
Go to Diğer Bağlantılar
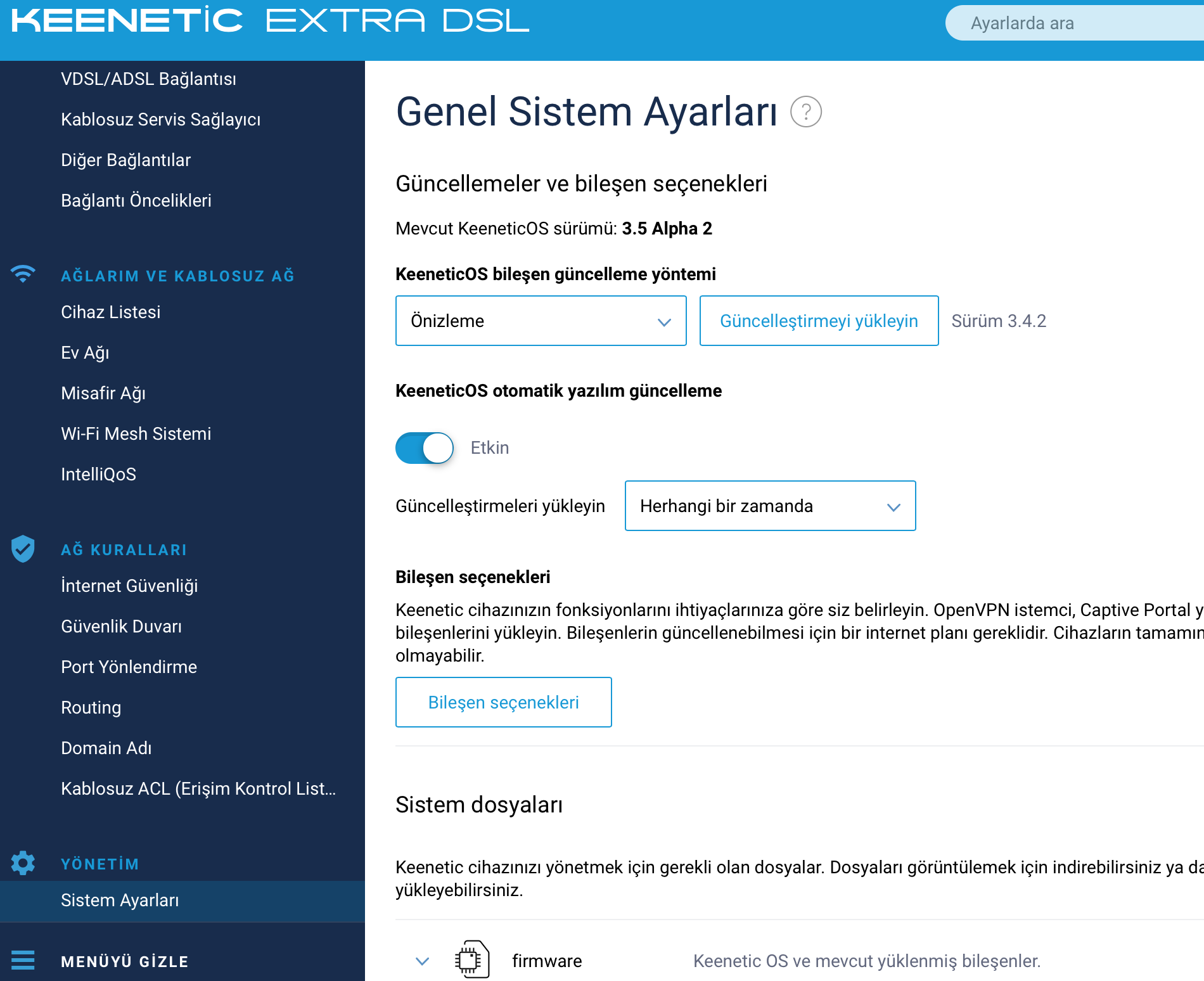tap(125, 160)
